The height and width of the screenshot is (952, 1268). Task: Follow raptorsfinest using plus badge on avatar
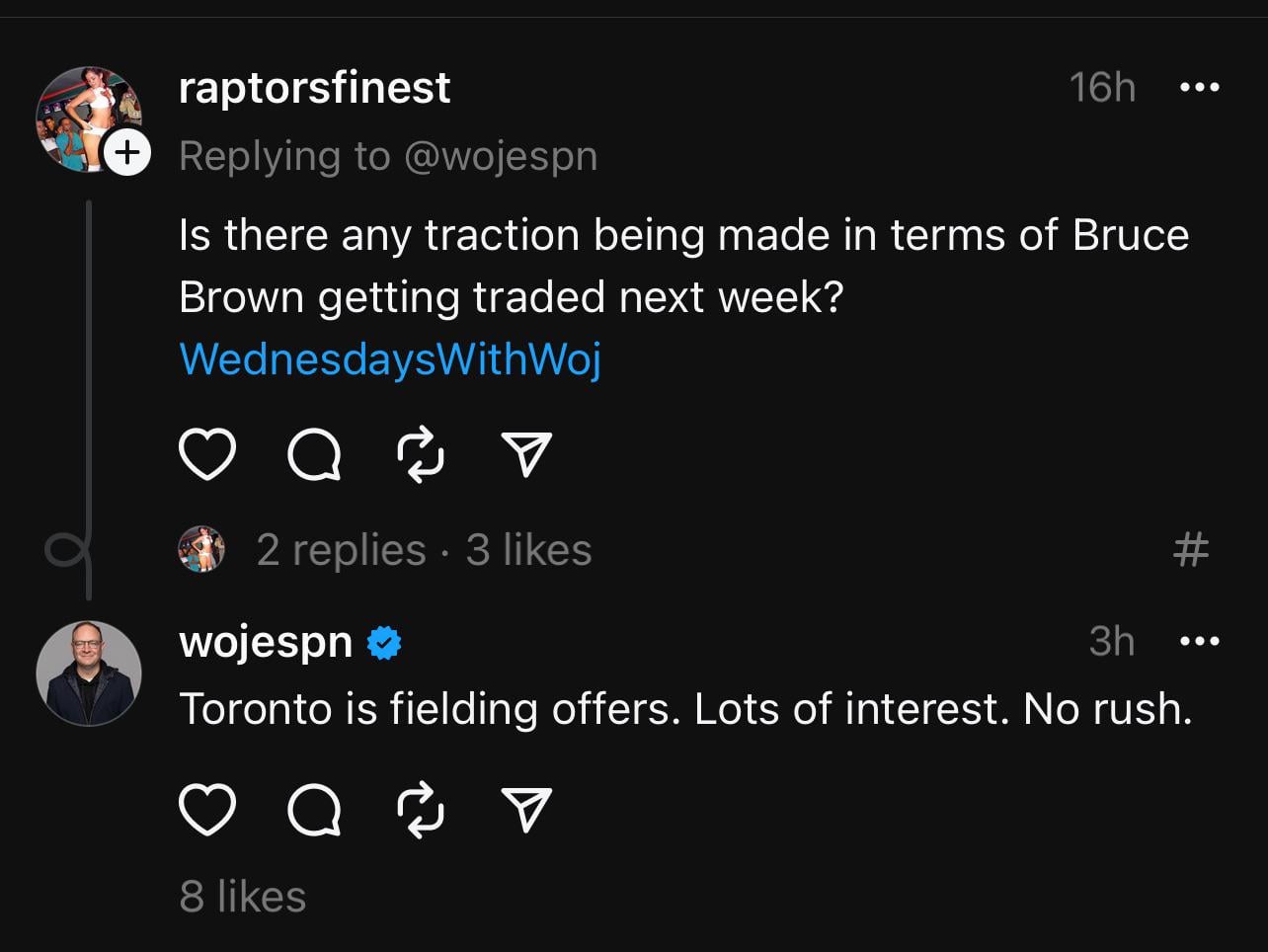click(126, 153)
